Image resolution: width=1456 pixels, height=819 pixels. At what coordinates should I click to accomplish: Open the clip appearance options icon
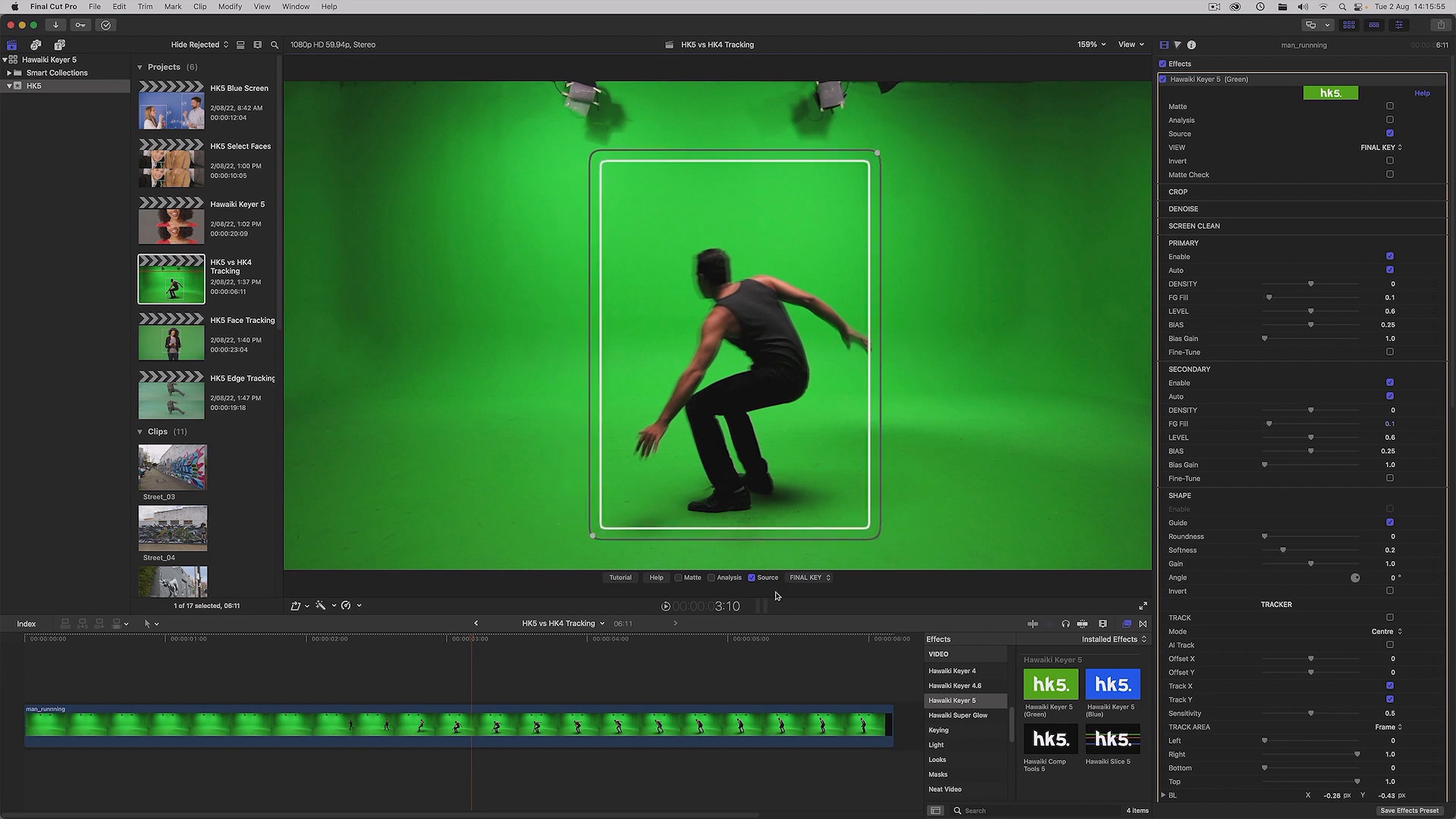(x=258, y=45)
